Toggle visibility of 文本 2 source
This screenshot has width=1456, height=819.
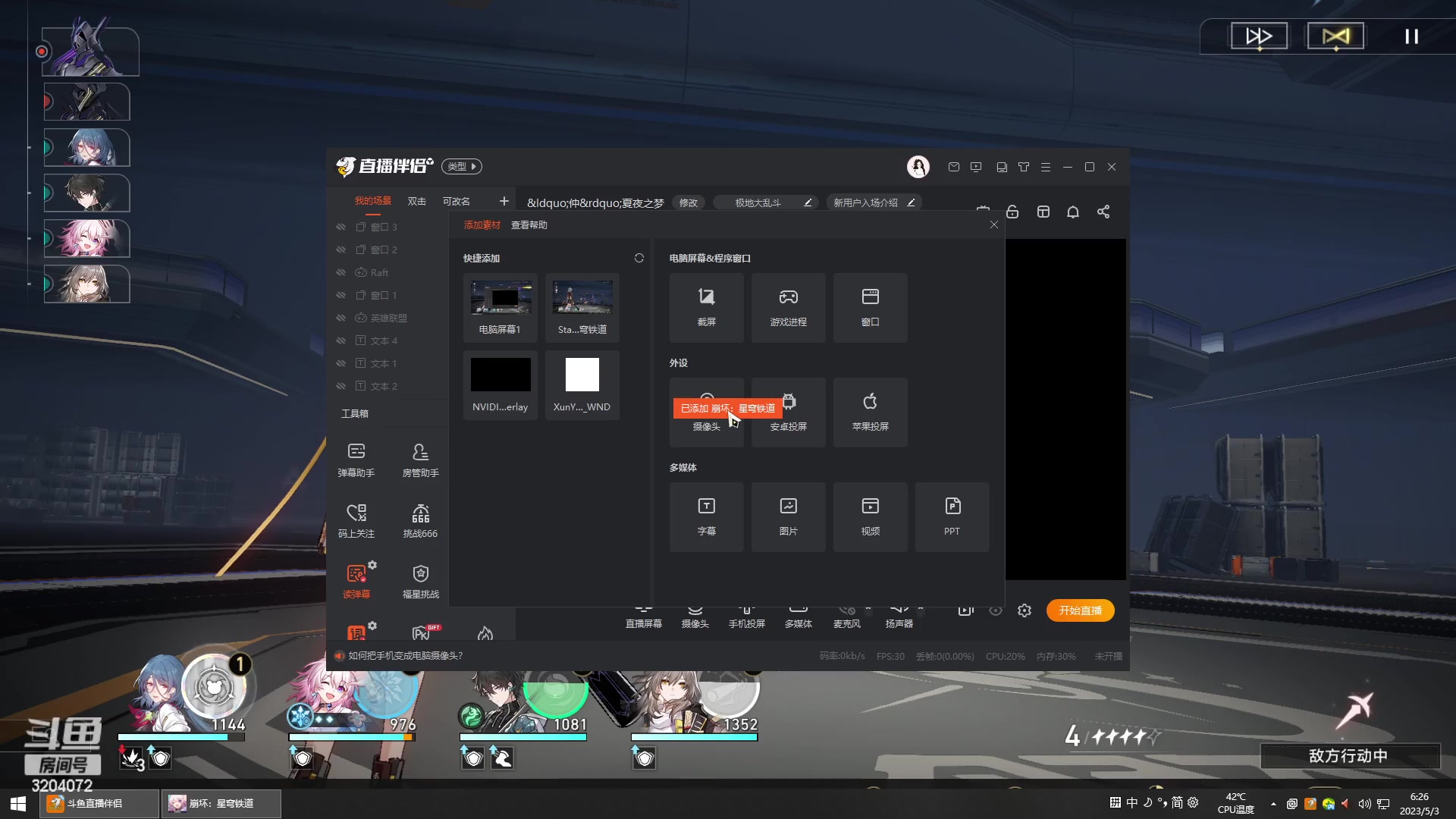(340, 386)
